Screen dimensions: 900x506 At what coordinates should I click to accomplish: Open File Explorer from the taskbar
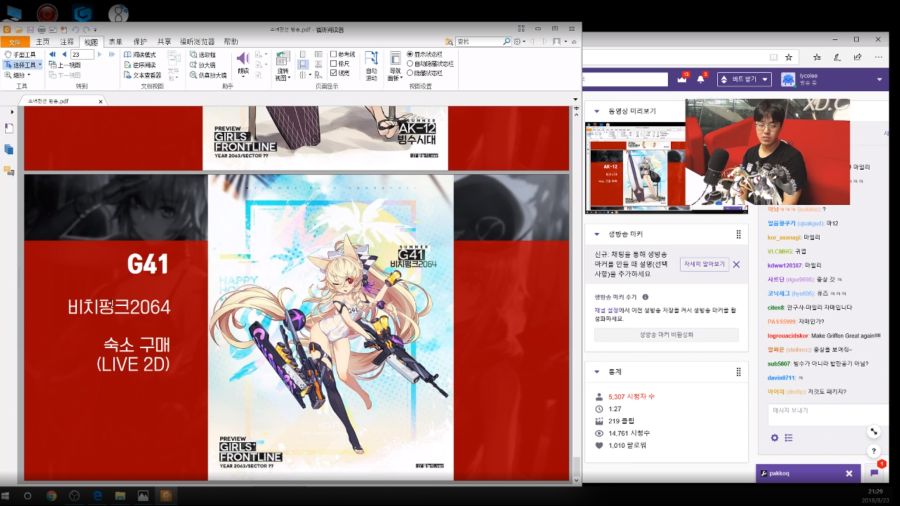(x=120, y=496)
